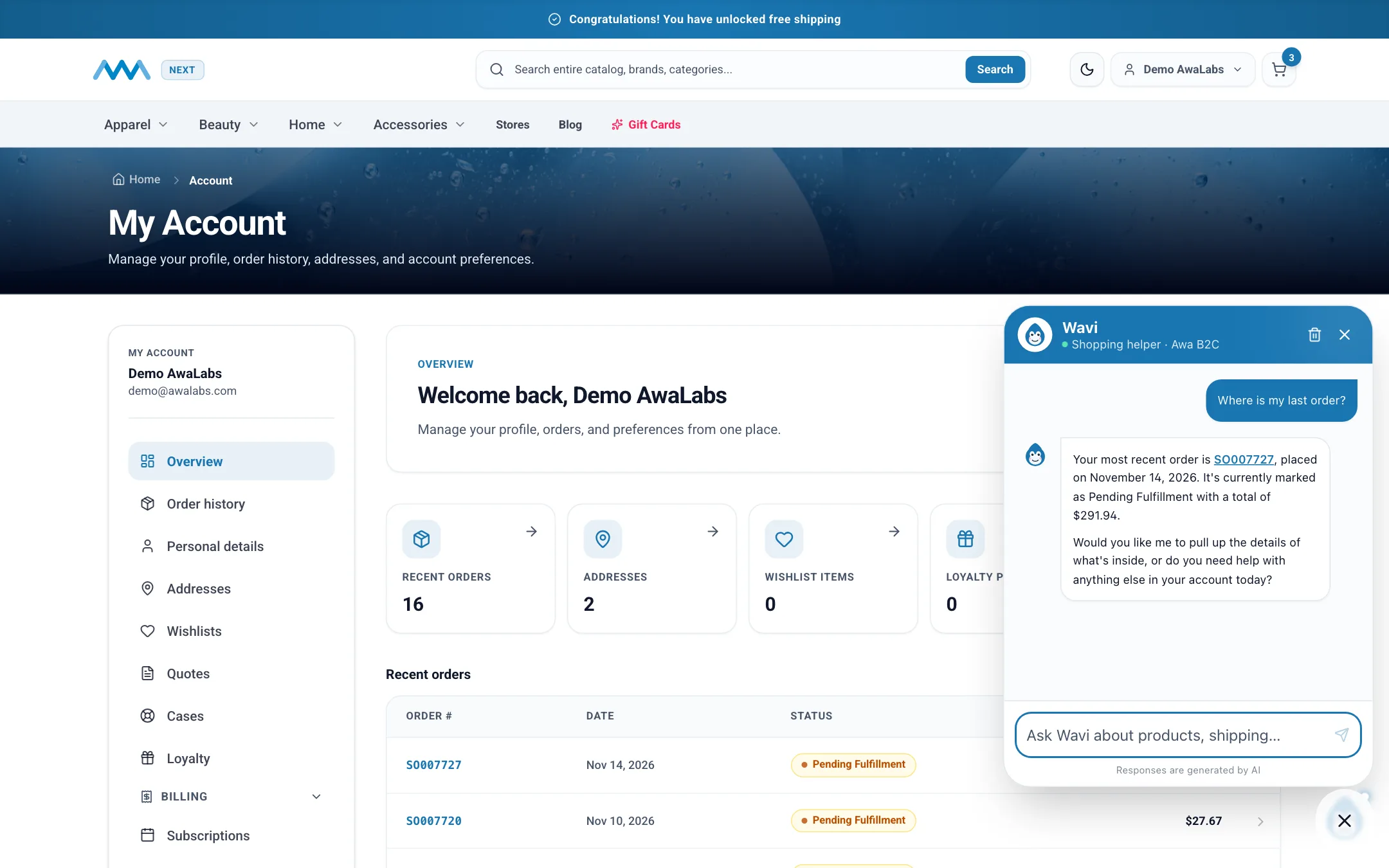The image size is (1389, 868).
Task: Collapse the Billing section in sidebar
Action: pyautogui.click(x=232, y=797)
